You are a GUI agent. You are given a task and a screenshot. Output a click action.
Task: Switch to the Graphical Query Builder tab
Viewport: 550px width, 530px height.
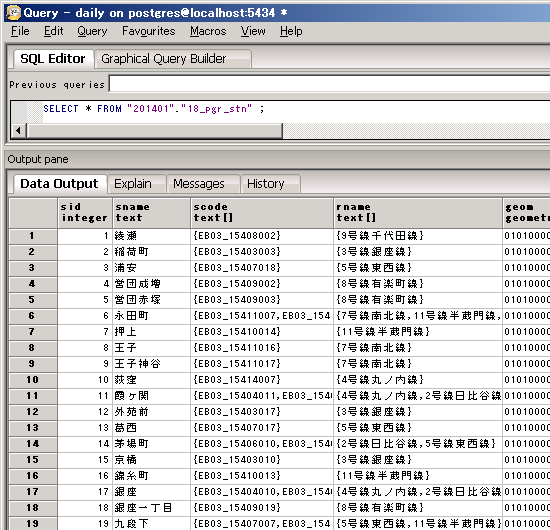click(x=173, y=59)
